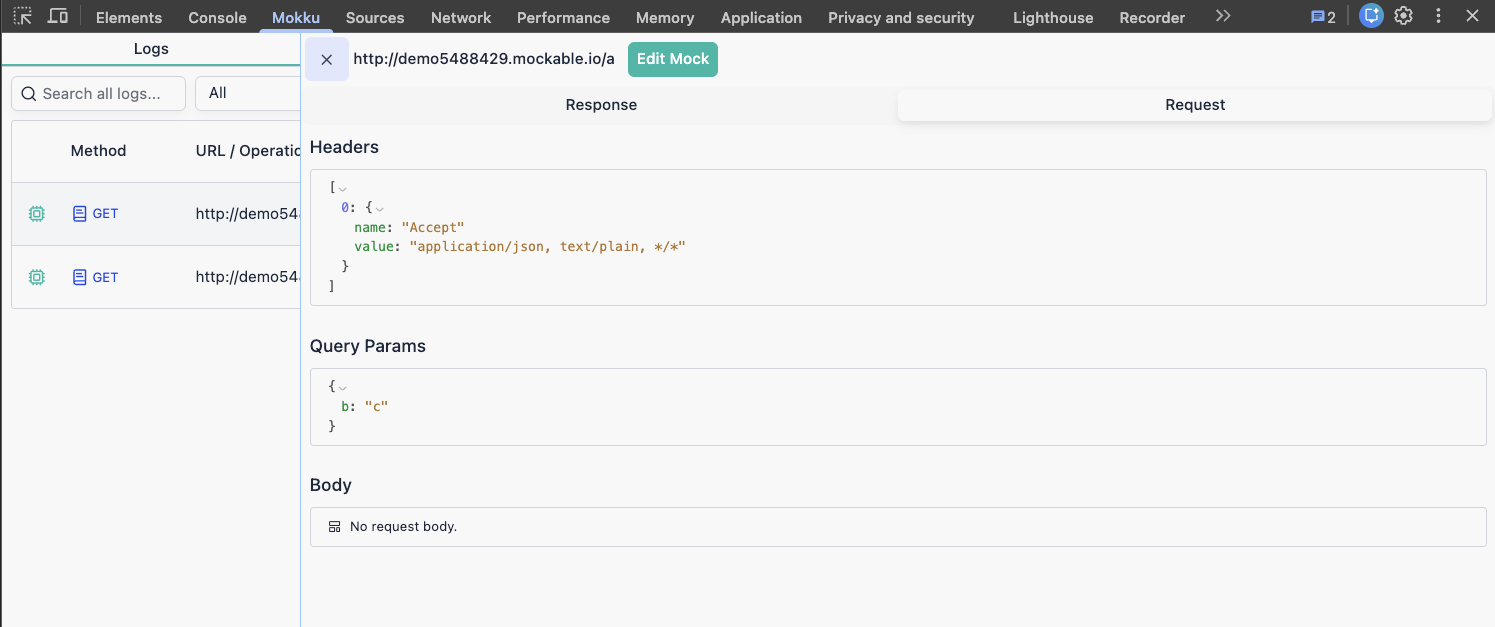
Task: Open the console messages counter showing 2
Action: click(1323, 17)
